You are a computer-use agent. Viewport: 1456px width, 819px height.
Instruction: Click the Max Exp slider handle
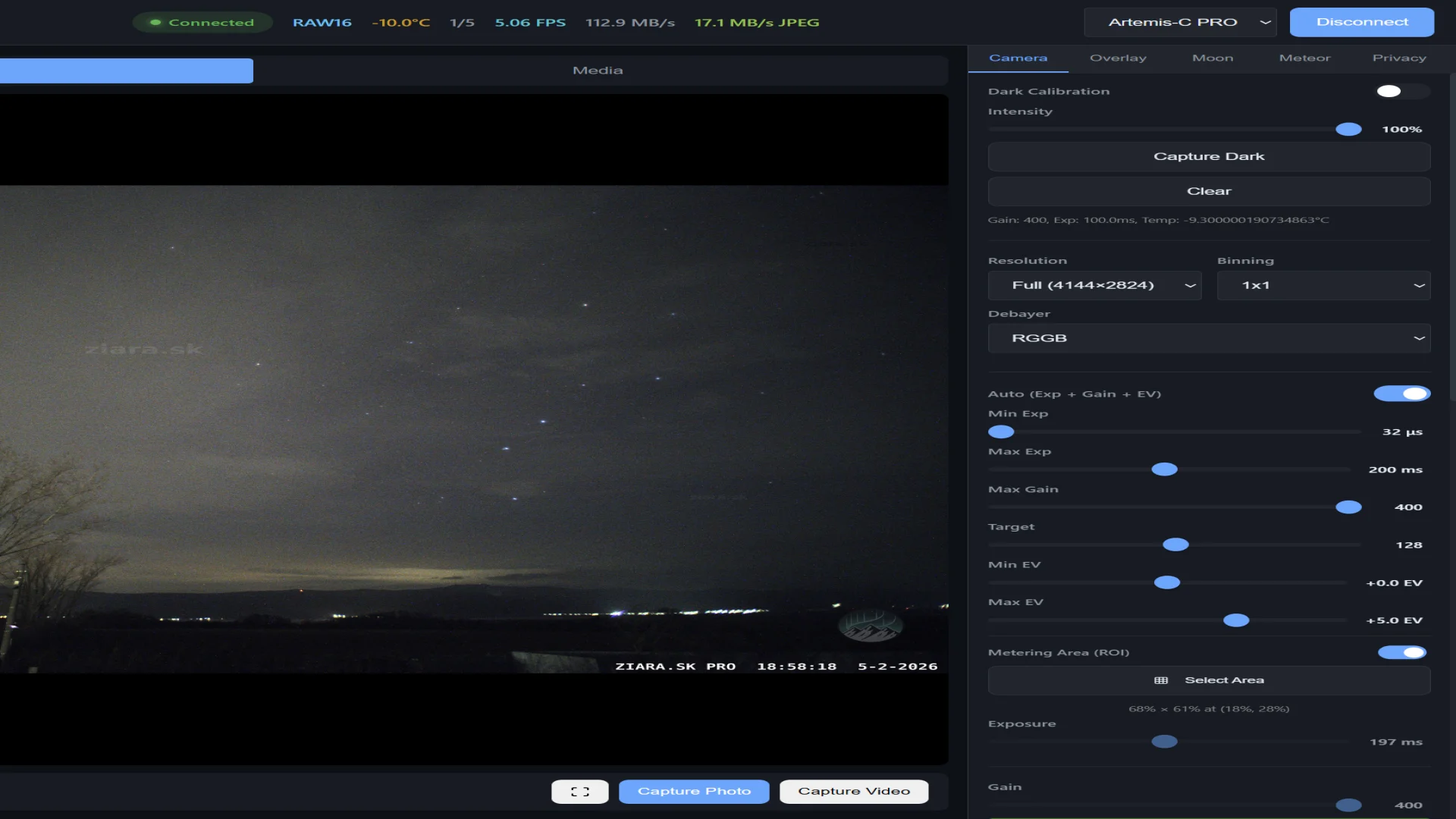[1164, 469]
